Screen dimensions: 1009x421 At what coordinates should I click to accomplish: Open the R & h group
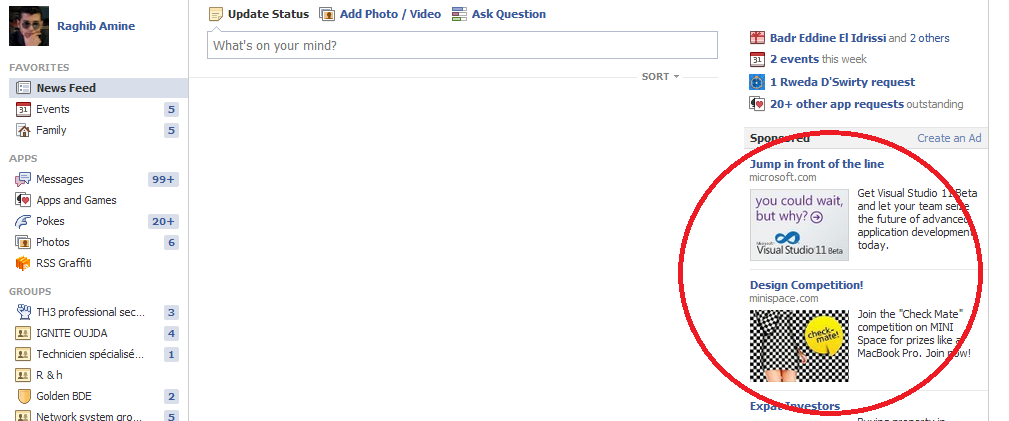coord(50,375)
